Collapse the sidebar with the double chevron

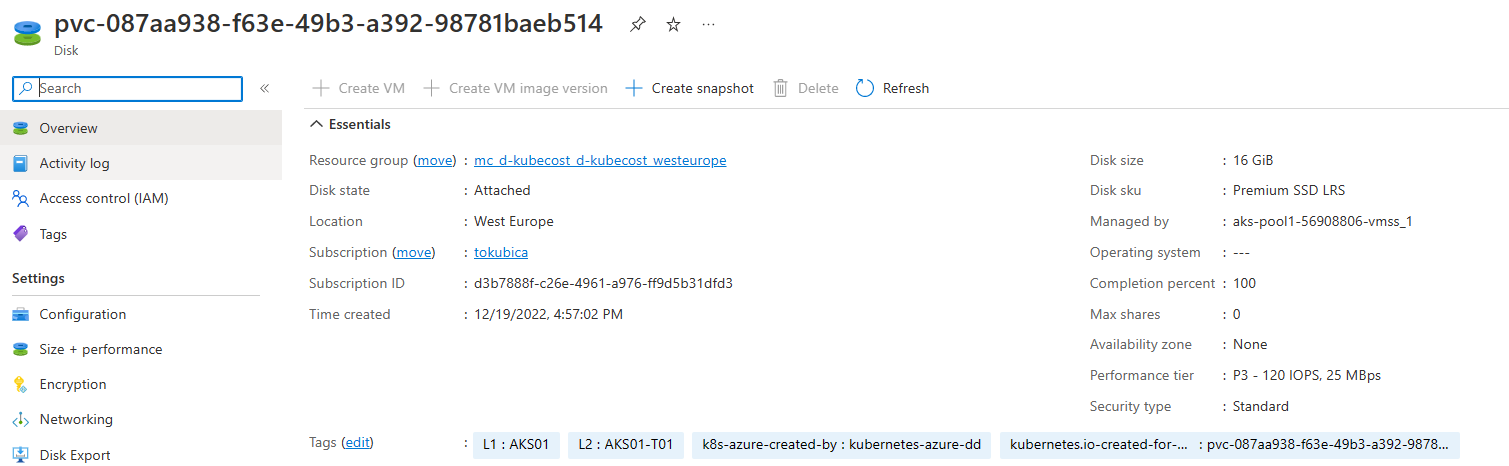[265, 88]
